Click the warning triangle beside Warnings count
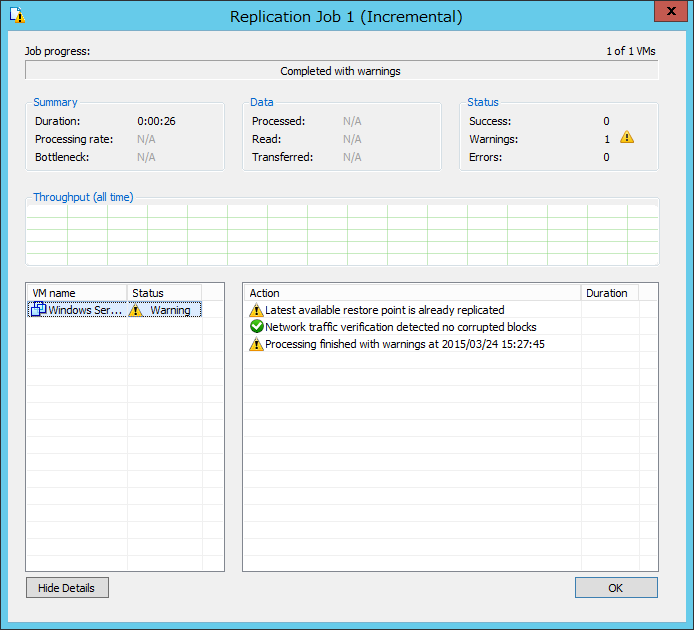 (x=627, y=137)
